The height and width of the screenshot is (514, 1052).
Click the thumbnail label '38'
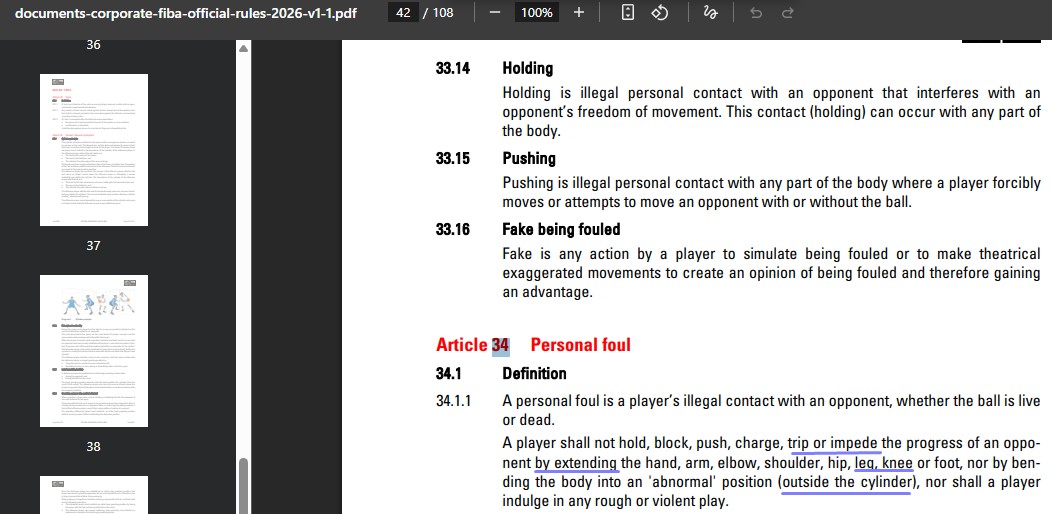click(x=94, y=447)
